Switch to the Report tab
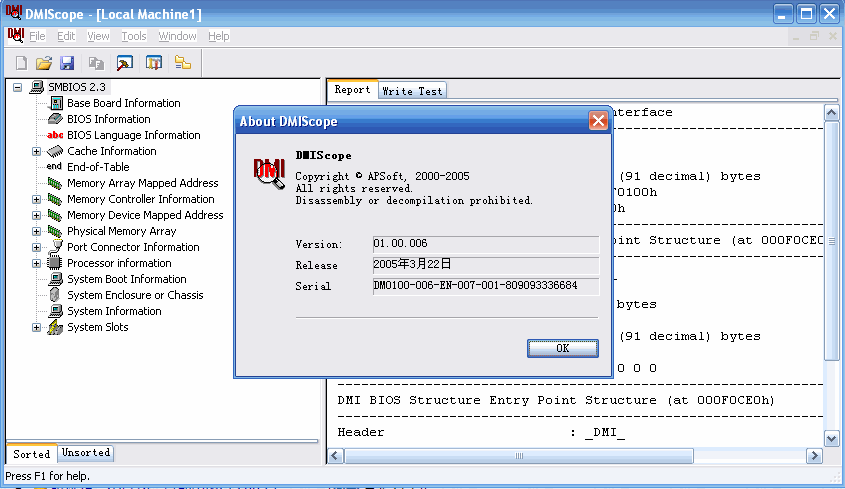The image size is (845, 489). point(352,89)
